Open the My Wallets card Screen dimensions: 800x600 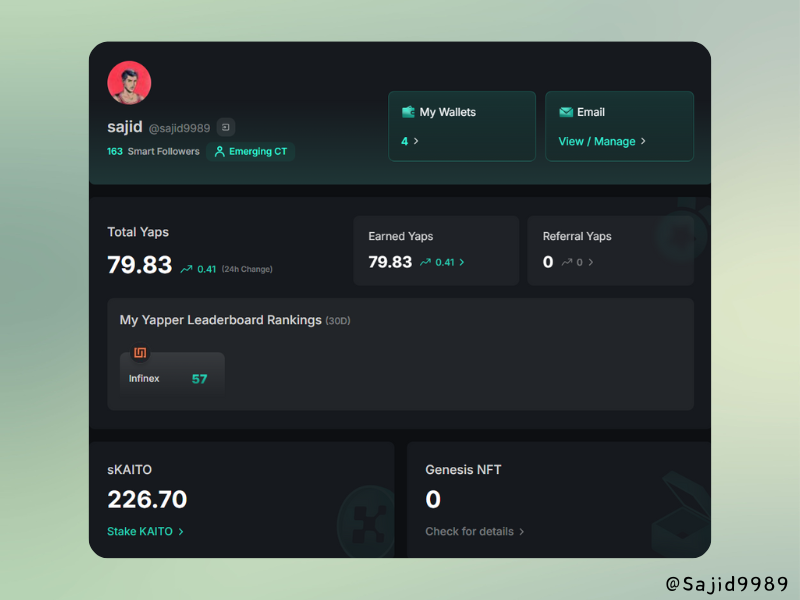pos(462,126)
